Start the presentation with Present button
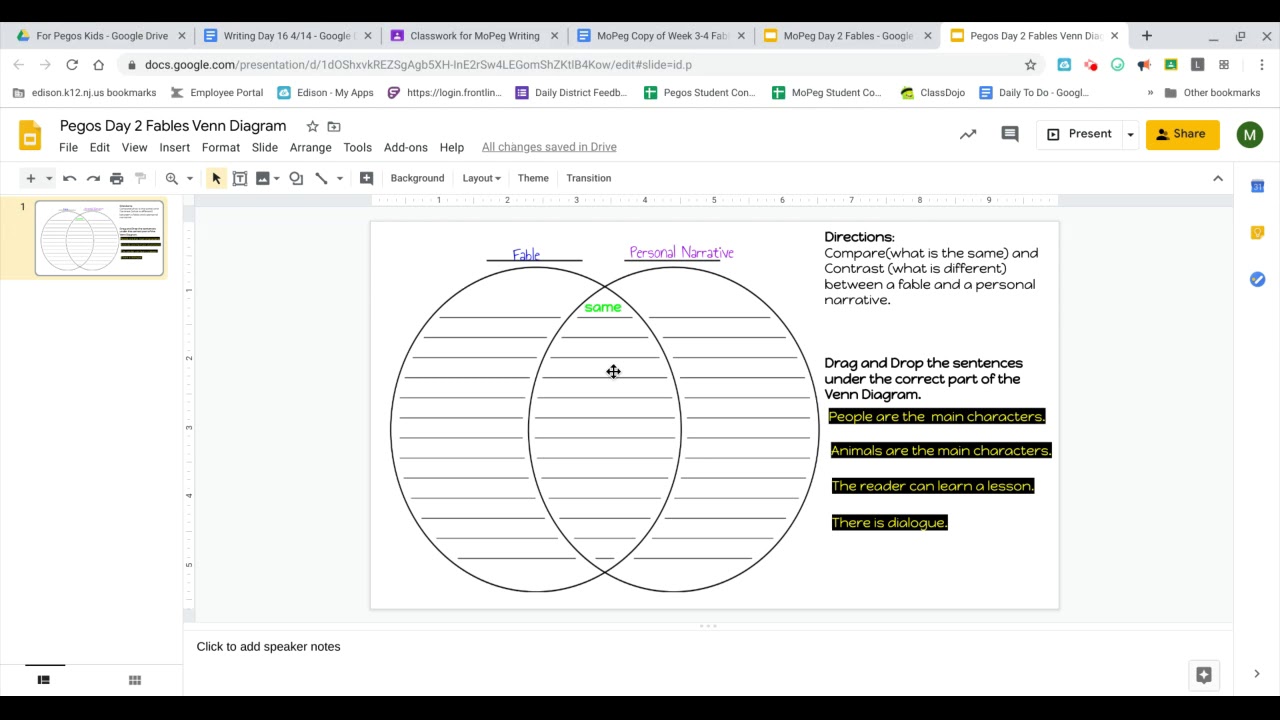This screenshot has width=1280, height=720. 1079,134
